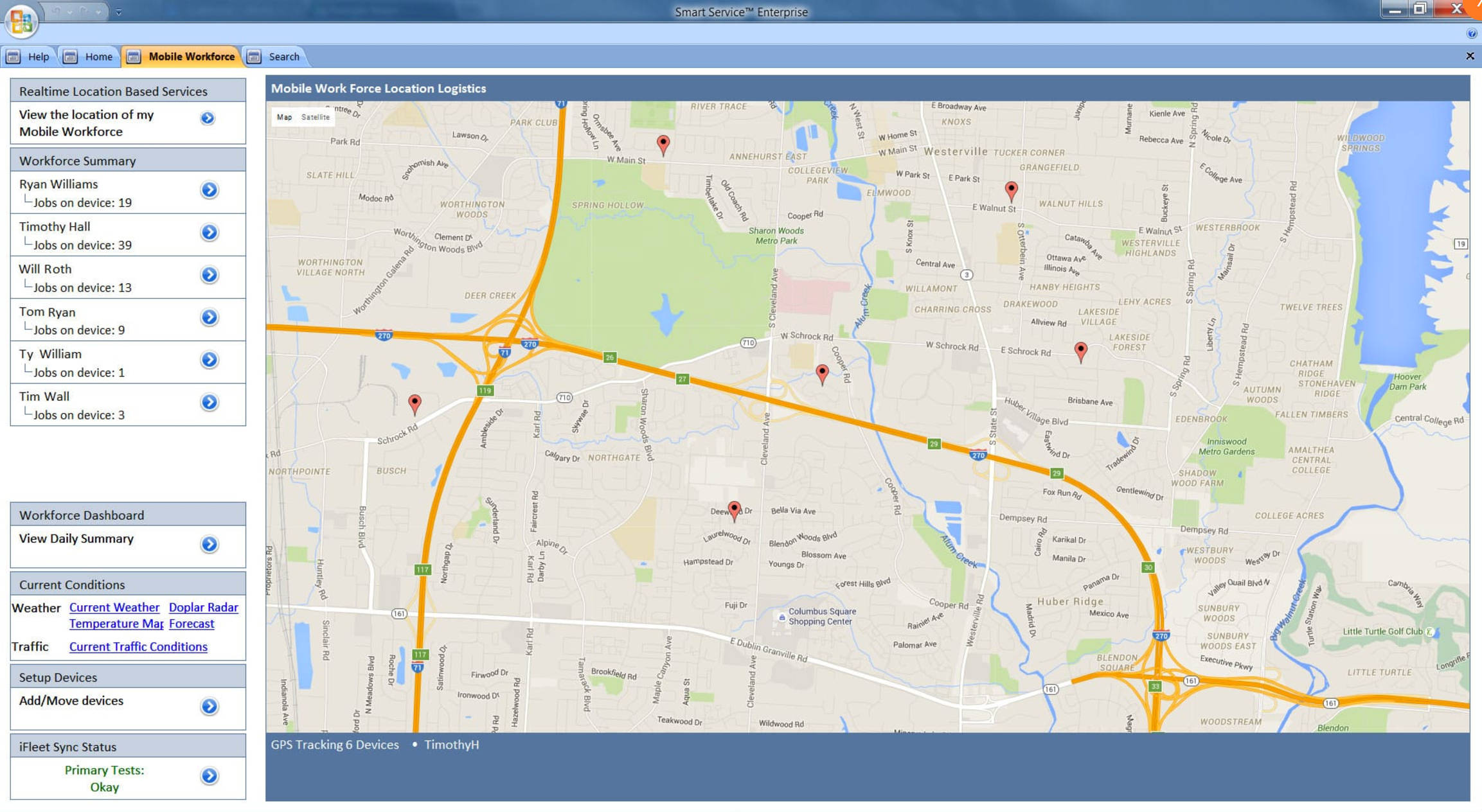Switch map to Satellite view
The height and width of the screenshot is (812, 1482).
point(315,117)
